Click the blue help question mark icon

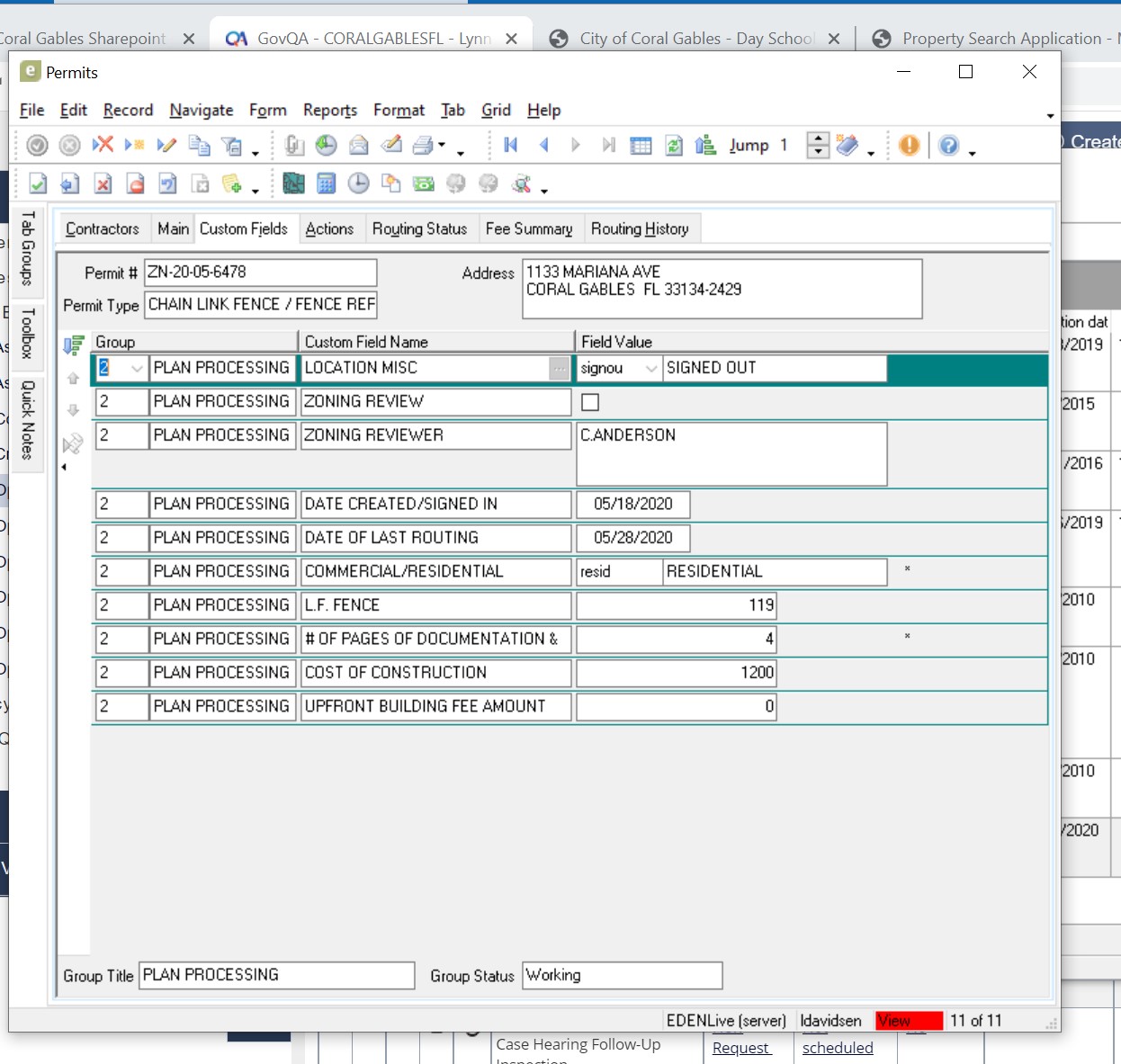(x=948, y=146)
